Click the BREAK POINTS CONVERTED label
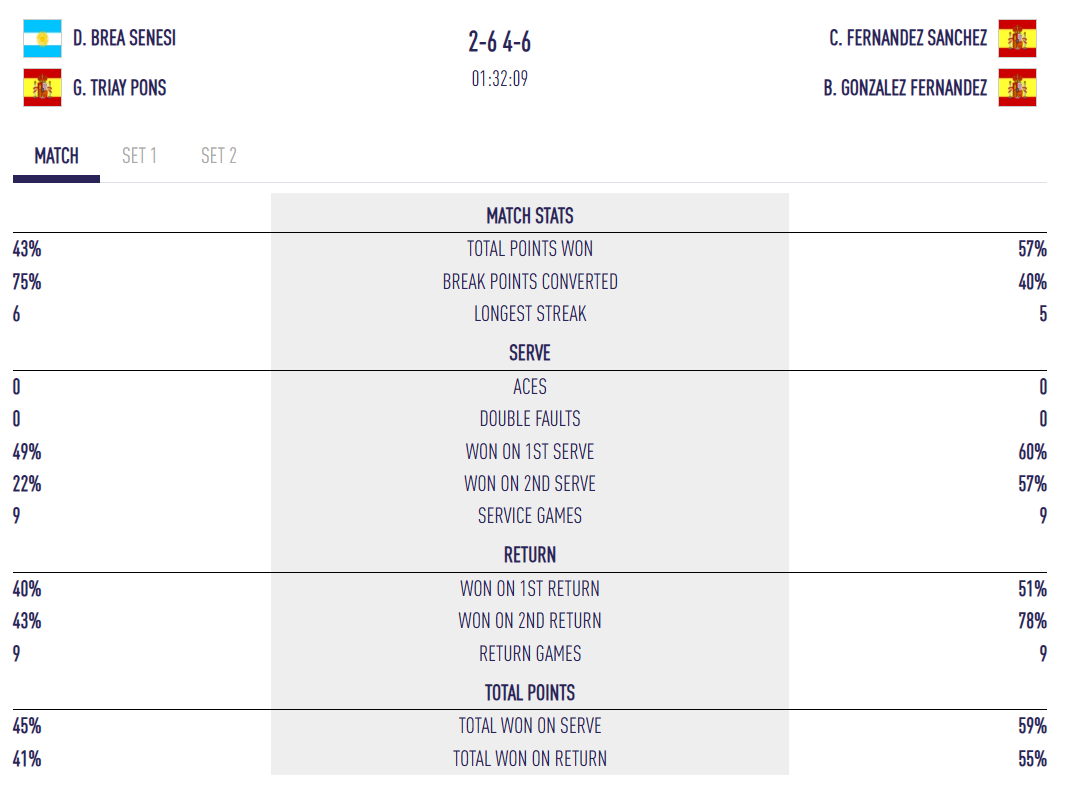 pos(530,282)
